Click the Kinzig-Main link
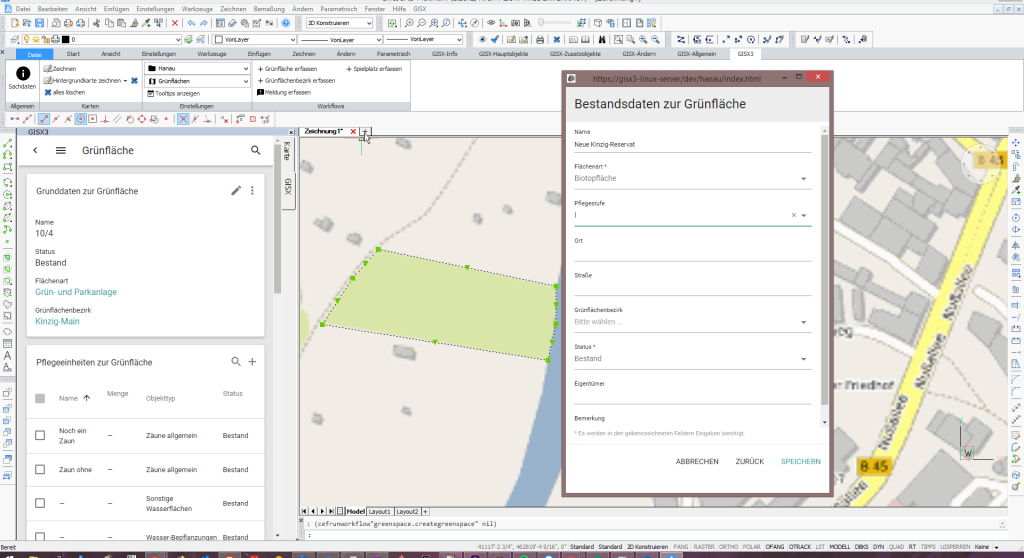Viewport: 1024px width, 558px height. [x=57, y=321]
